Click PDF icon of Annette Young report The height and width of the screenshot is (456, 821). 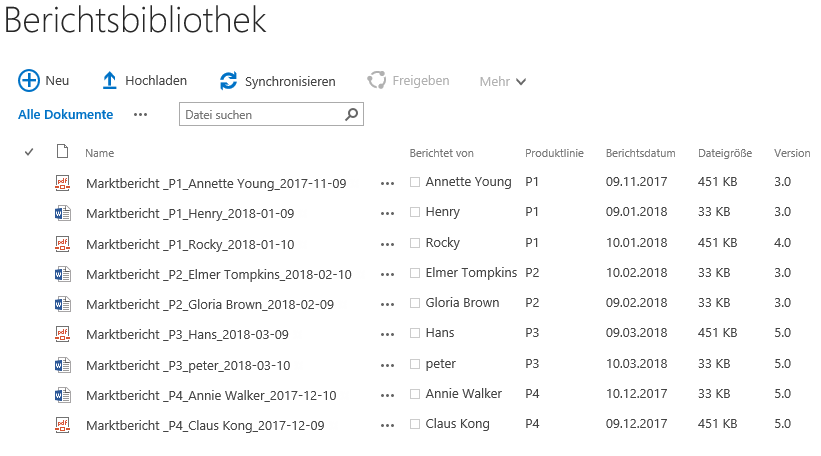tap(63, 183)
